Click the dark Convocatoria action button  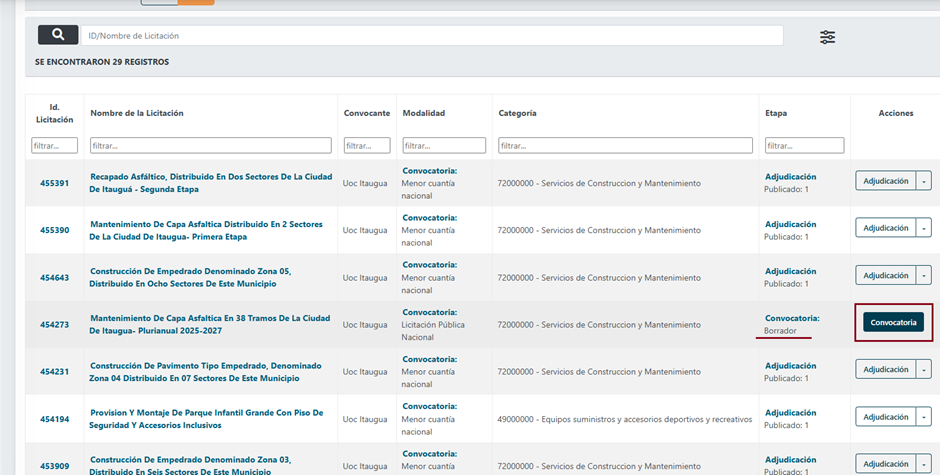tap(892, 323)
